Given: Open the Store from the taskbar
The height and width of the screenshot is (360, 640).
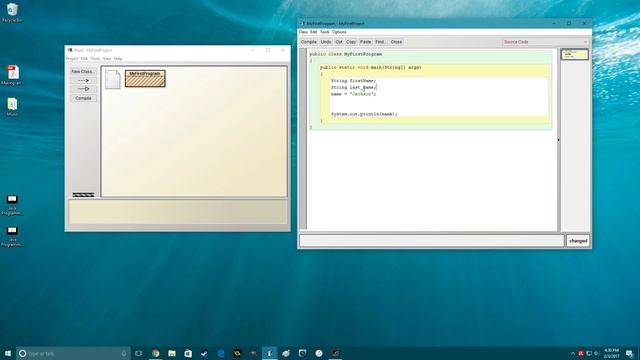Looking at the screenshot, I should coord(188,353).
